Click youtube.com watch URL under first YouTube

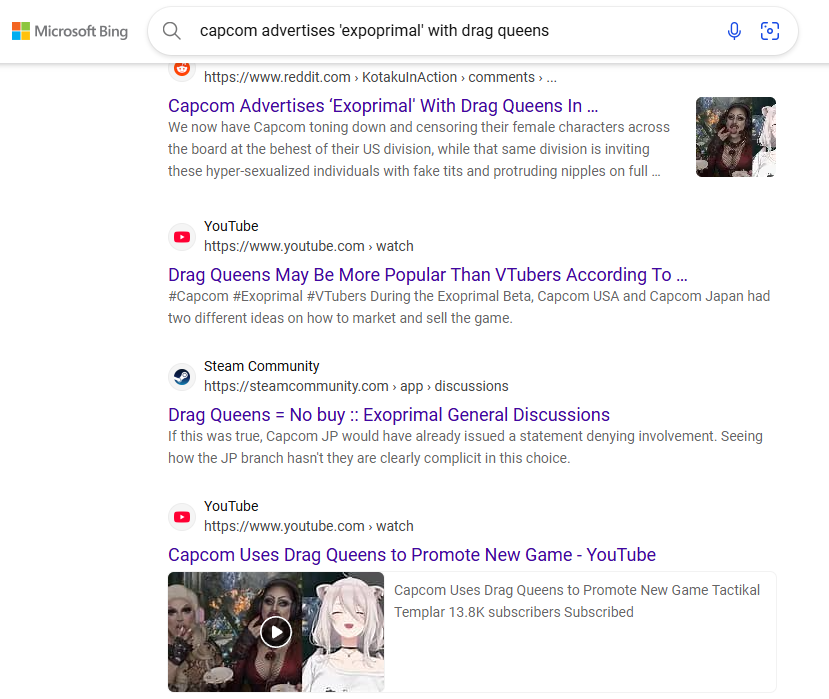click(x=309, y=246)
